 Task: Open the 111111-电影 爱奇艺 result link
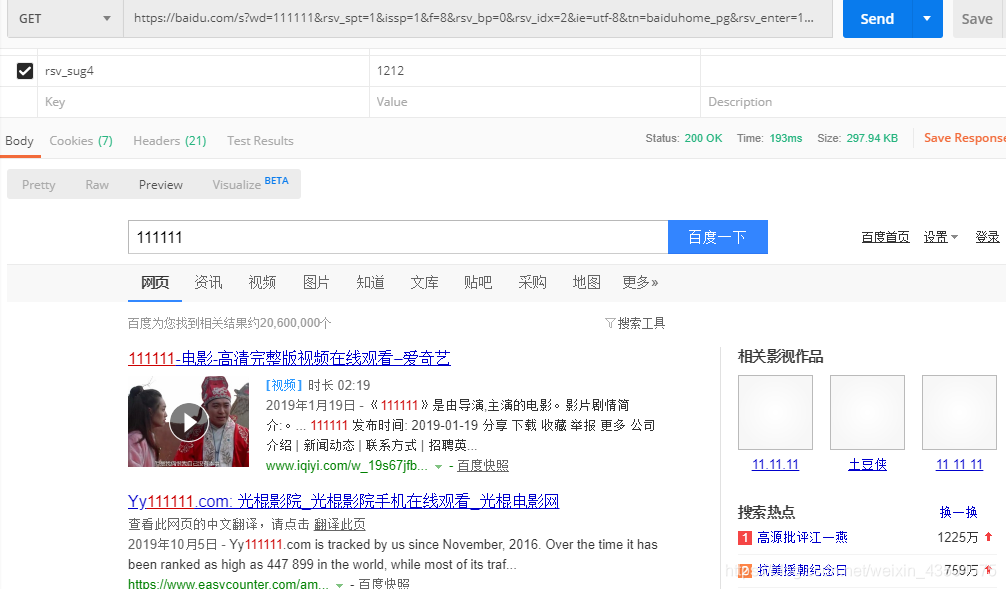pyautogui.click(x=289, y=358)
